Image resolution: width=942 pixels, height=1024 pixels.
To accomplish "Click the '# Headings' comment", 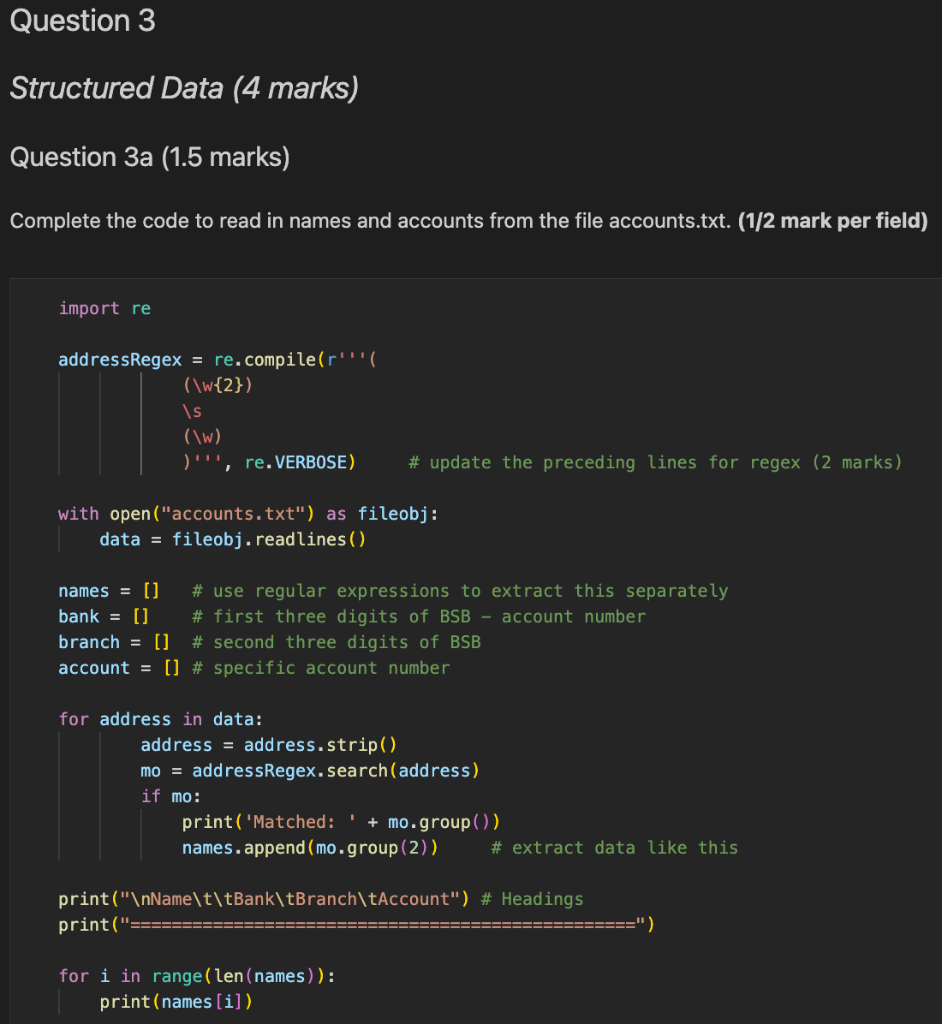I will (532, 899).
